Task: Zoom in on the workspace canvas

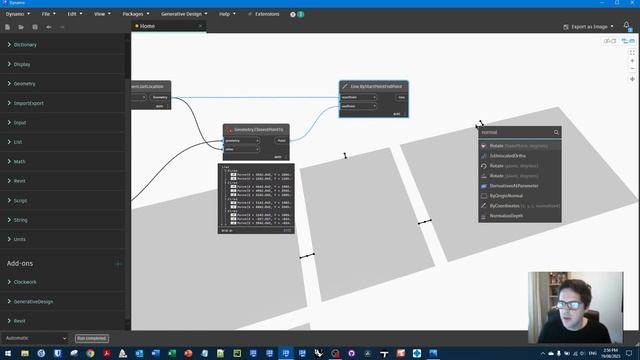Action: pyautogui.click(x=632, y=61)
